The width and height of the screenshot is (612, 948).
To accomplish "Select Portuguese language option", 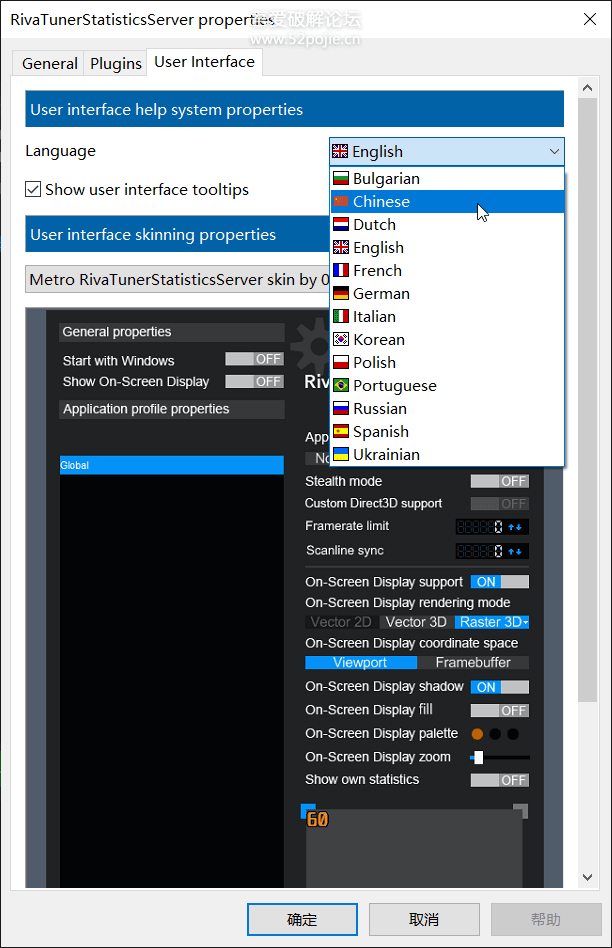I will pyautogui.click(x=448, y=386).
